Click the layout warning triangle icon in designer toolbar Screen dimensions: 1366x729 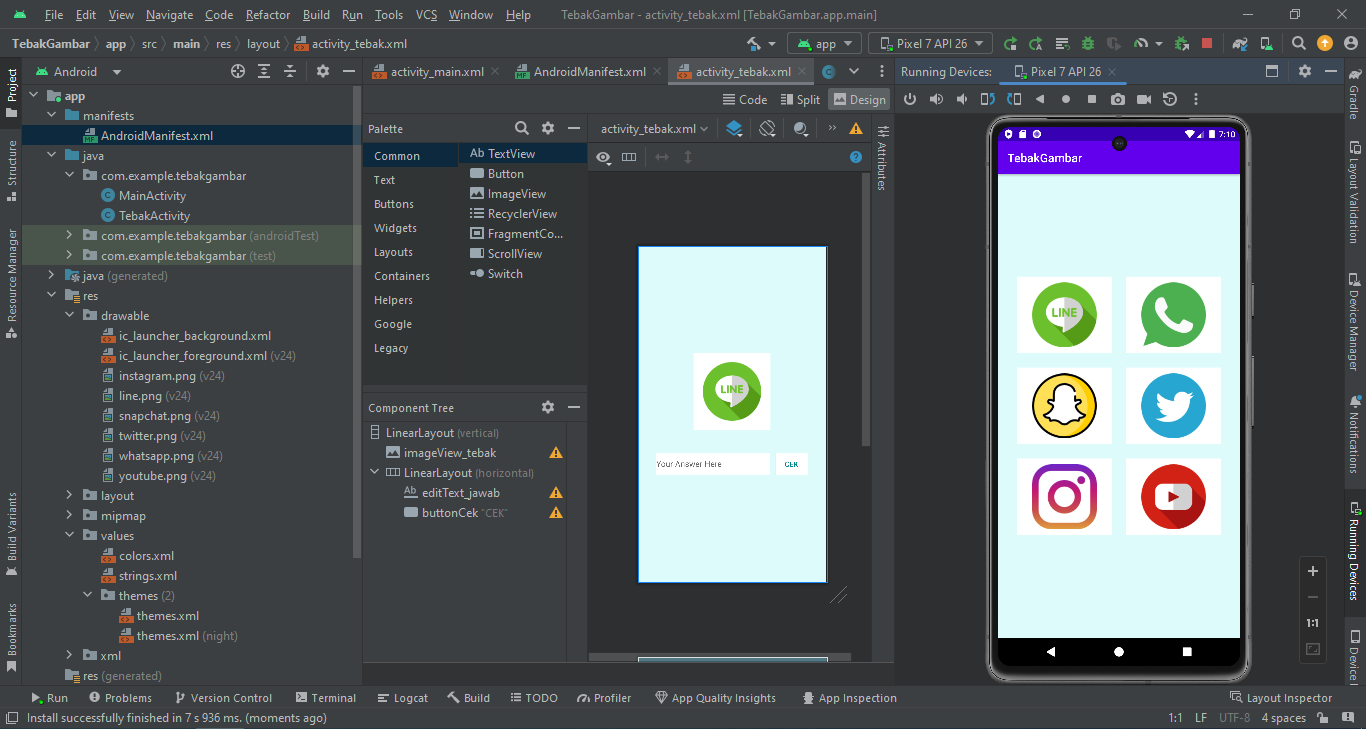point(856,128)
